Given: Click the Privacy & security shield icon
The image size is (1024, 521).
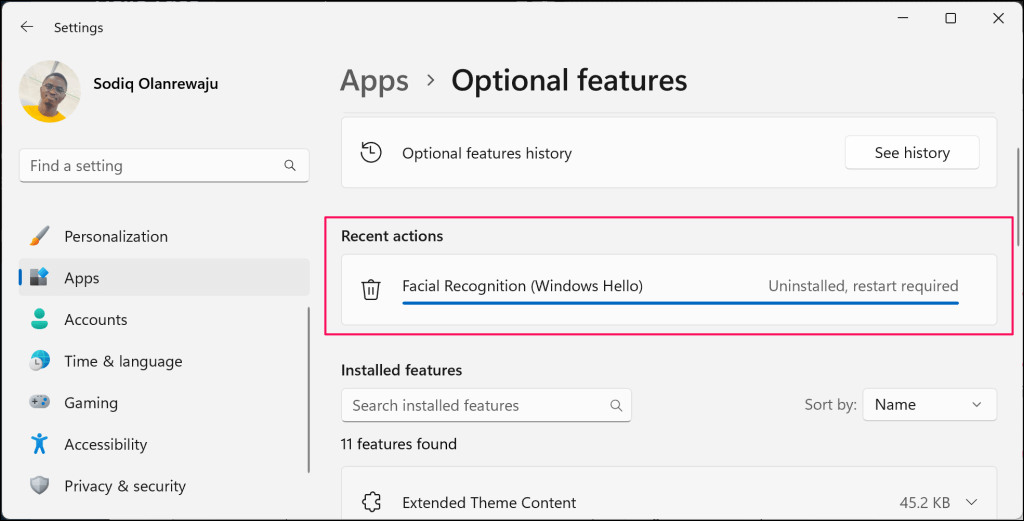Looking at the screenshot, I should (x=40, y=486).
